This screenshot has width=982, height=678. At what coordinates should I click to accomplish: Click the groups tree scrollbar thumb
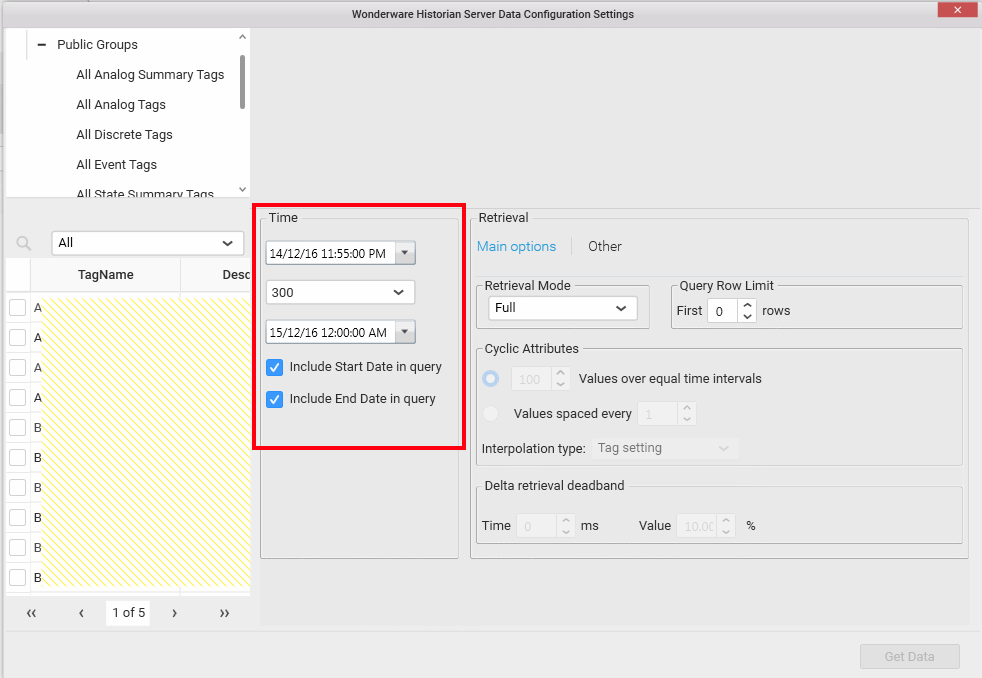242,82
